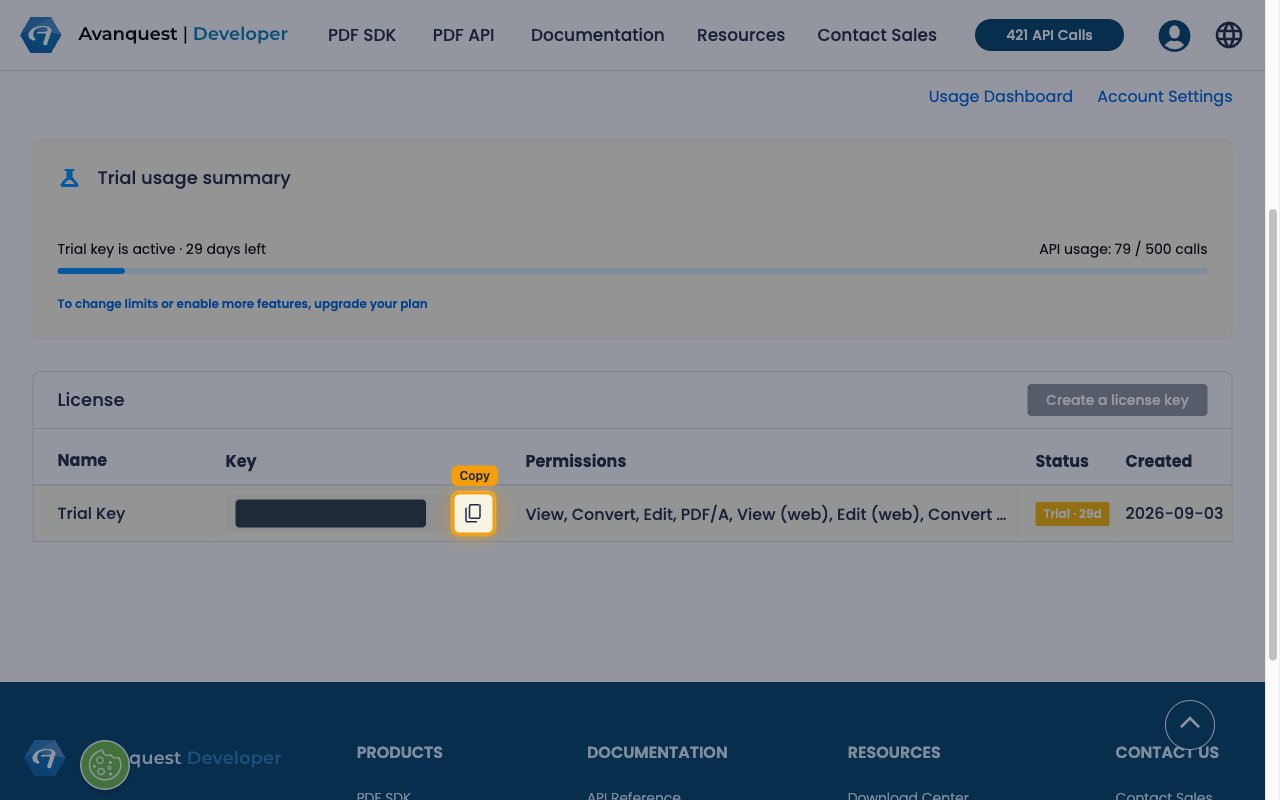Click the trial flask icon
Image resolution: width=1280 pixels, height=800 pixels.
click(x=69, y=178)
